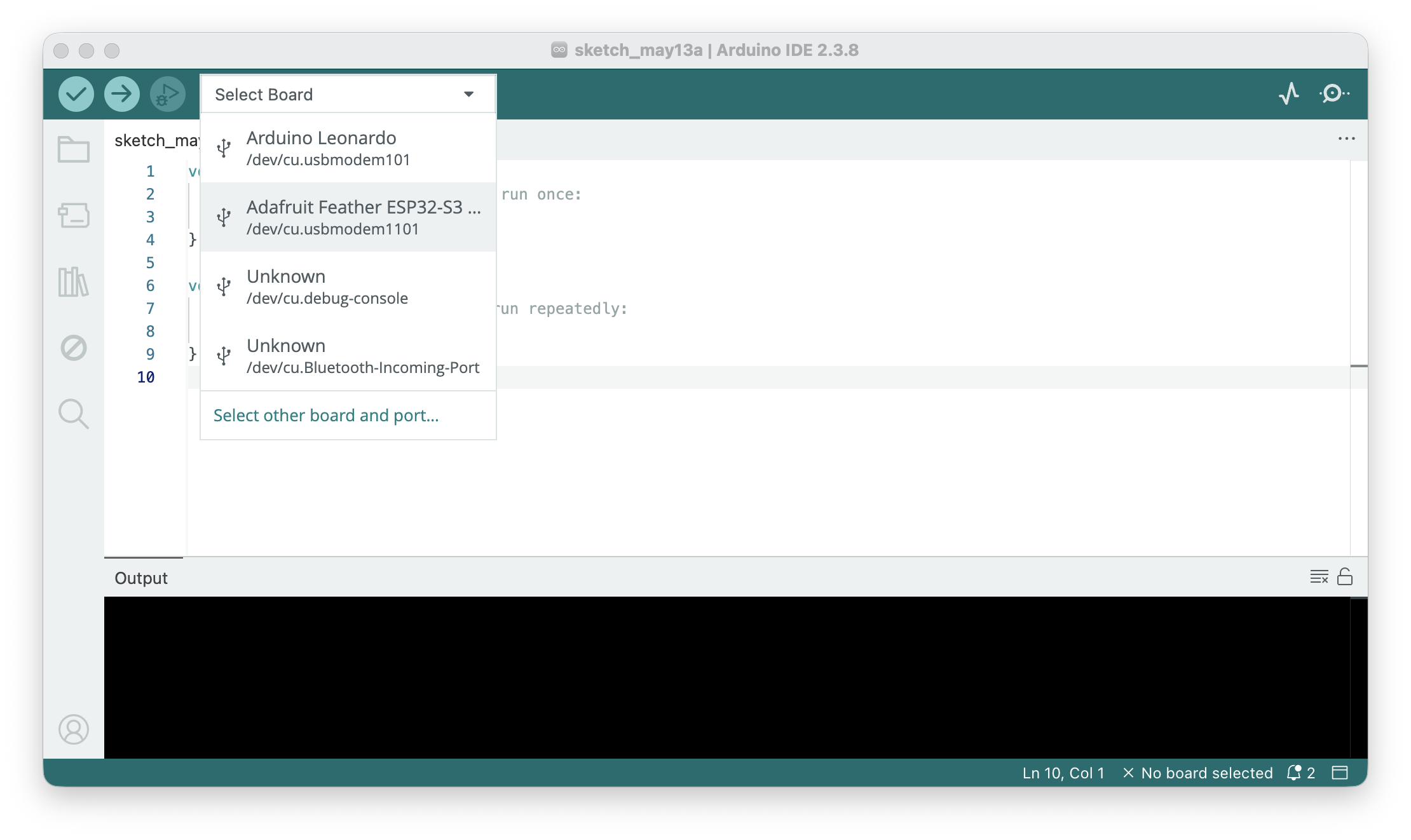Open the Serial Monitor
The width and height of the screenshot is (1411, 840).
[1335, 94]
